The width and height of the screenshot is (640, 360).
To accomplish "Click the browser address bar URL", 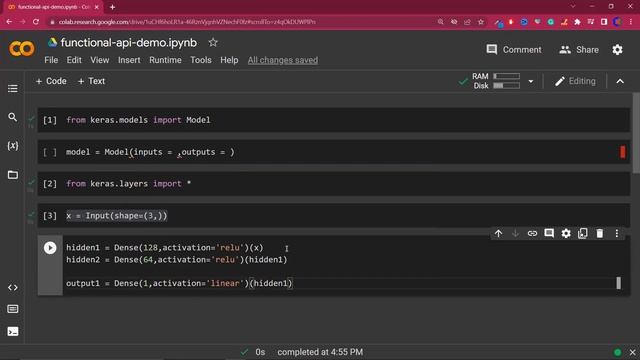I will 187,22.
